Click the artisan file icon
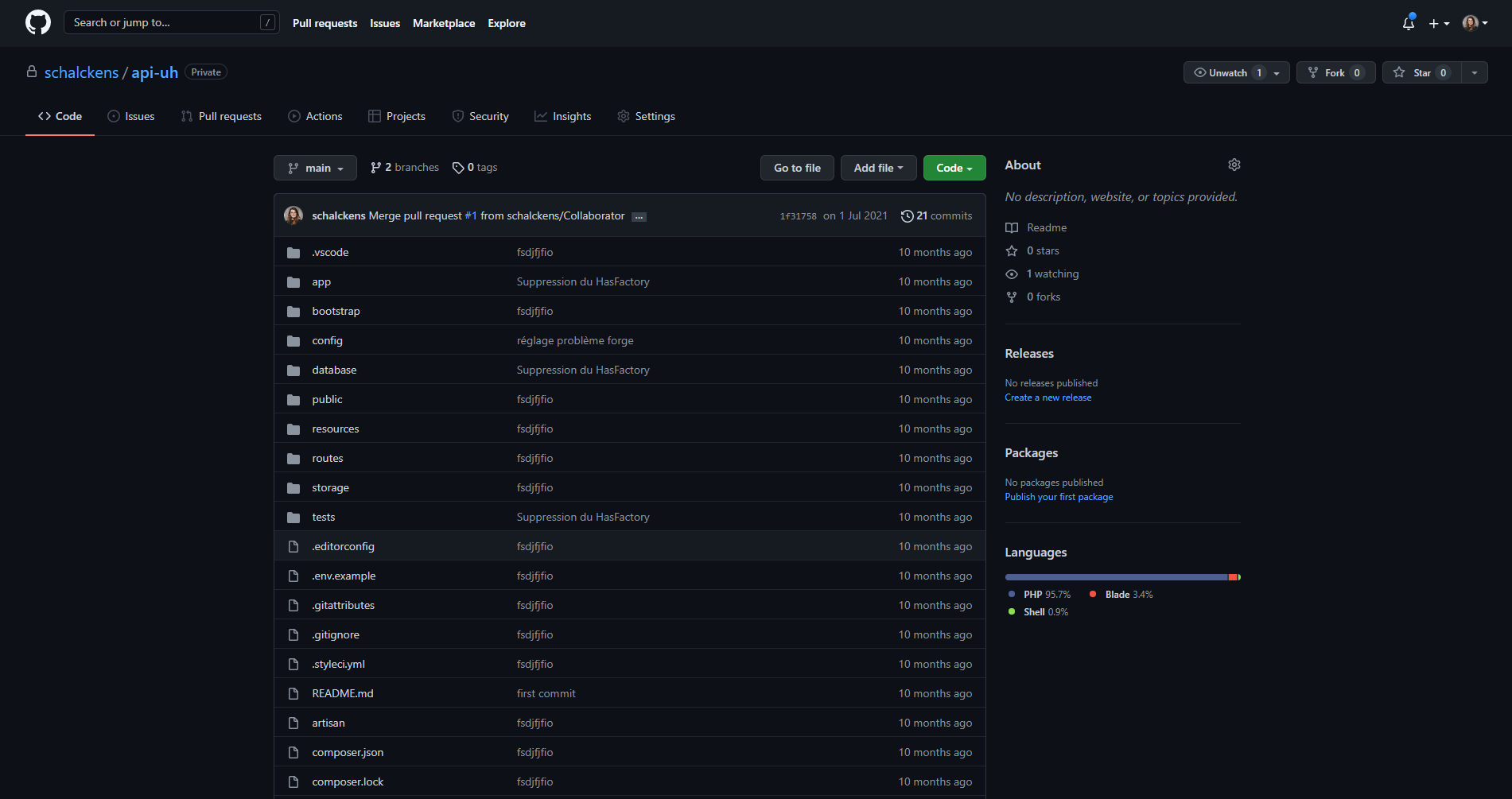This screenshot has height=799, width=1512. pyautogui.click(x=293, y=723)
